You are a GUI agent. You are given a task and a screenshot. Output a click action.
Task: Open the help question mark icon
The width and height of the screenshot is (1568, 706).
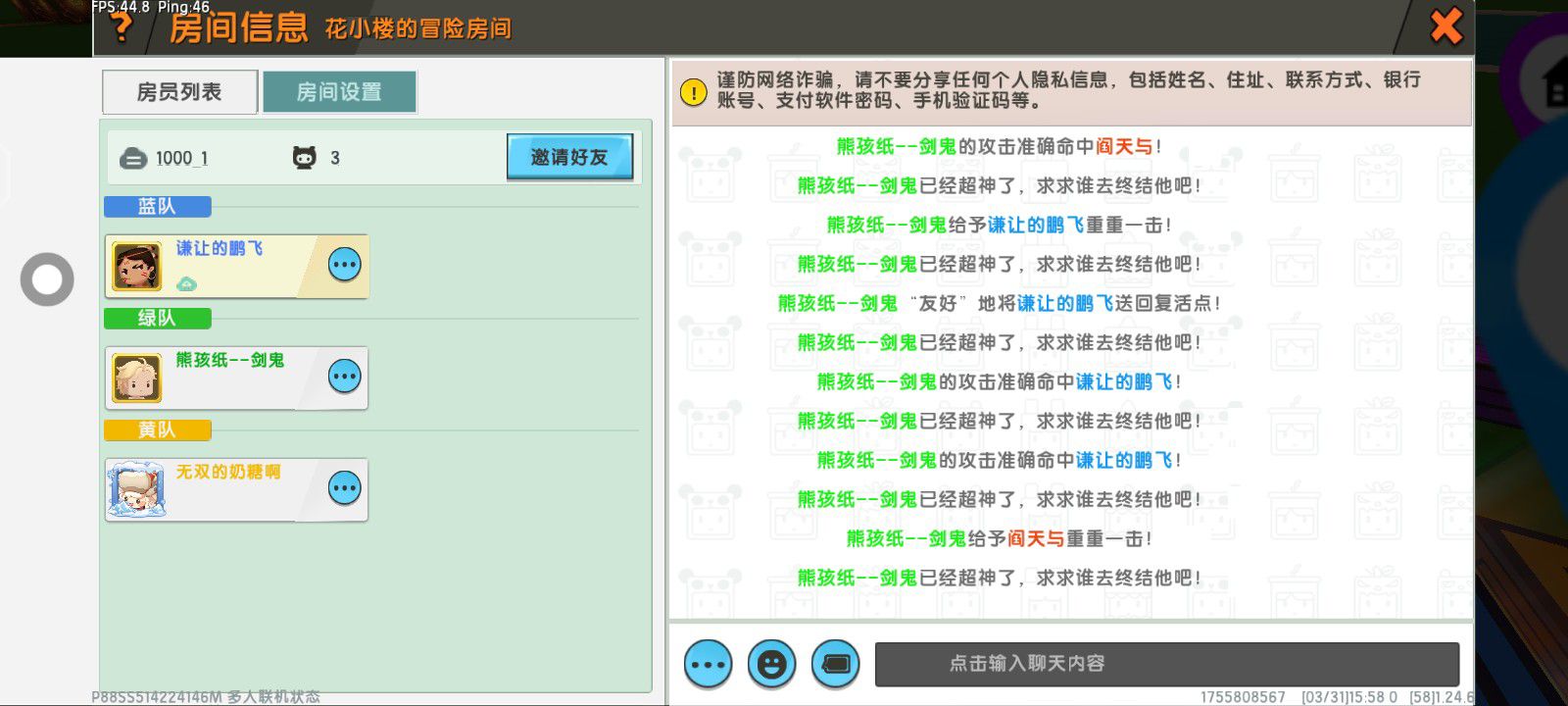tap(122, 27)
